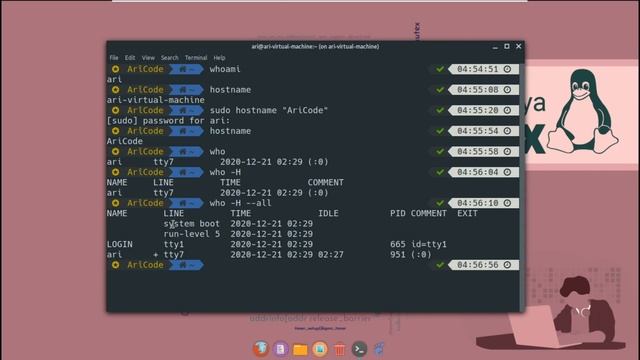Image resolution: width=640 pixels, height=360 pixels.
Task: Open the Terminal menu
Action: pyautogui.click(x=196, y=58)
